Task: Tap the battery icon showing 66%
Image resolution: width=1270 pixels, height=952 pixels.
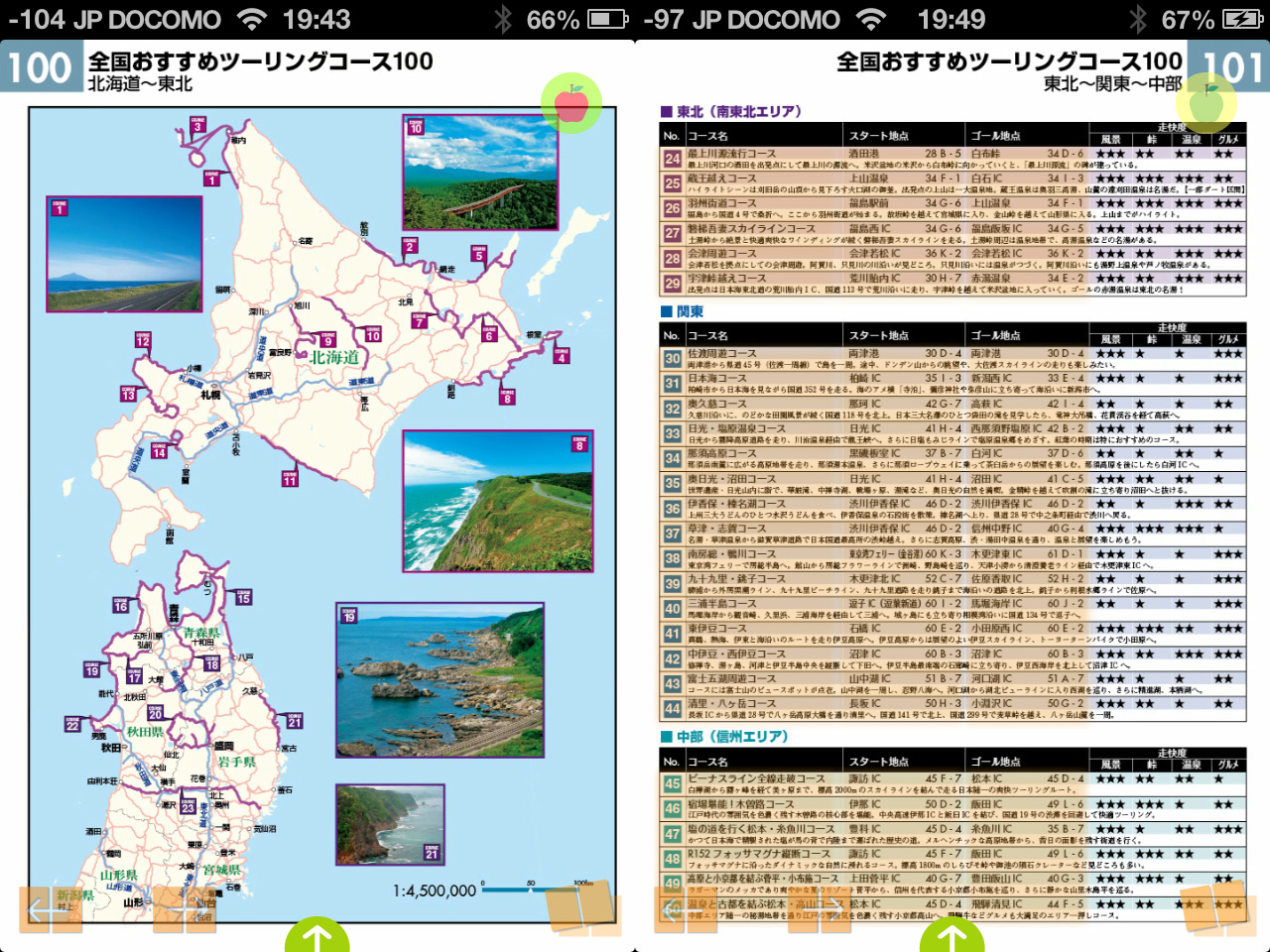Action: [607, 19]
